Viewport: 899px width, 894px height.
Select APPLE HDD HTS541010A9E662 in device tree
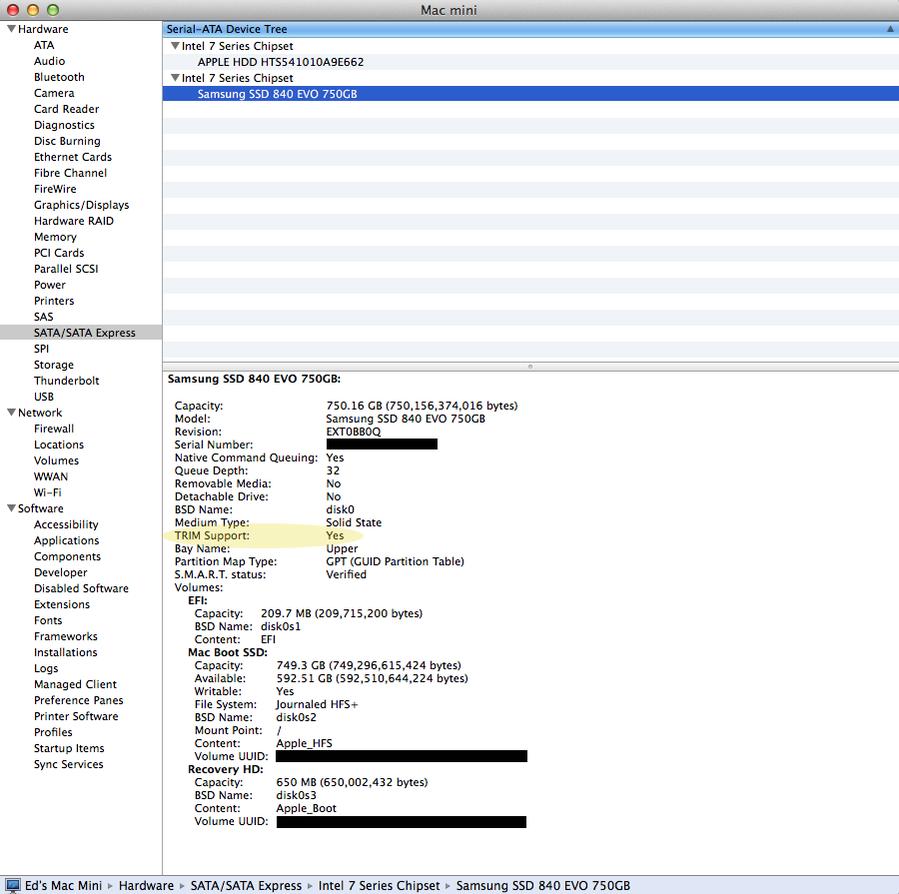pyautogui.click(x=280, y=62)
